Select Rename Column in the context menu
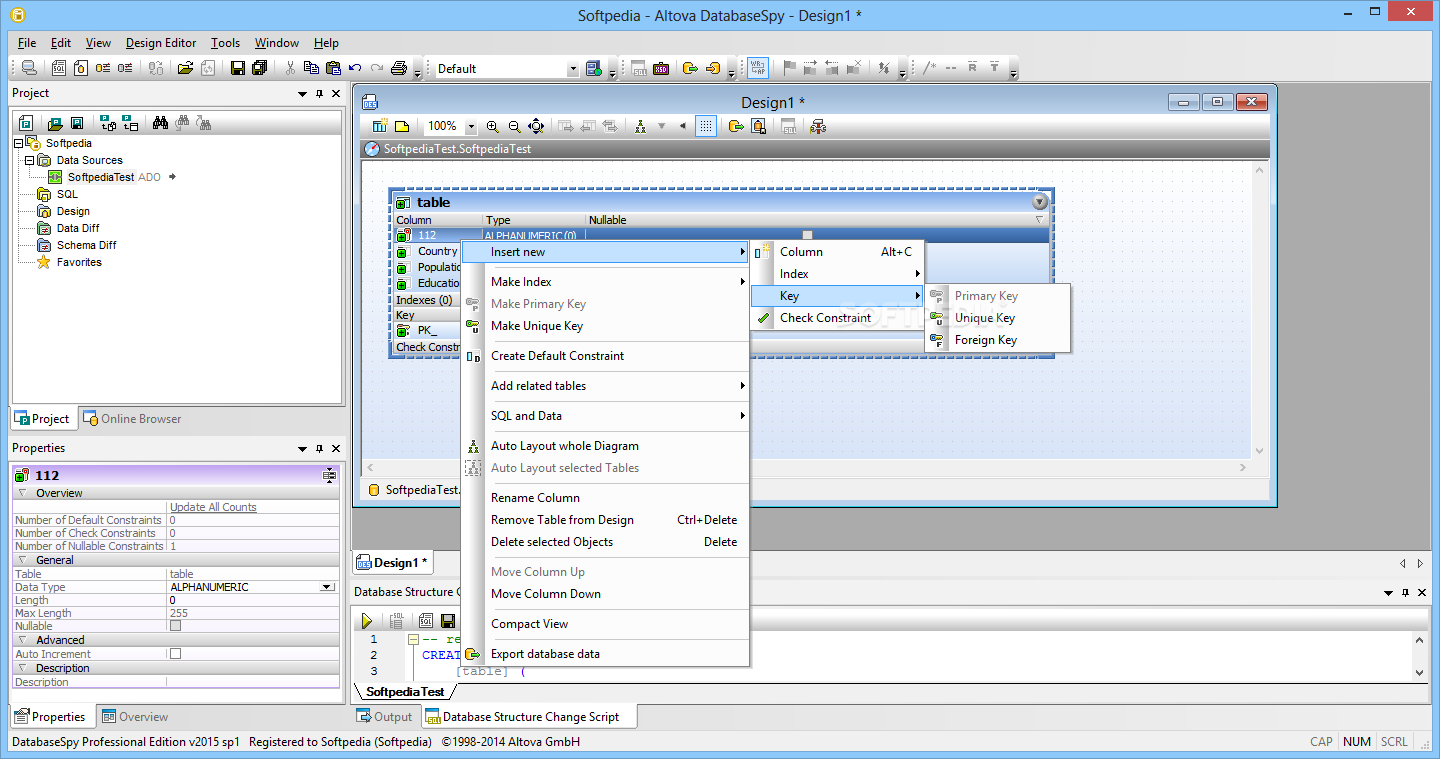The height and width of the screenshot is (759, 1440). point(605,498)
